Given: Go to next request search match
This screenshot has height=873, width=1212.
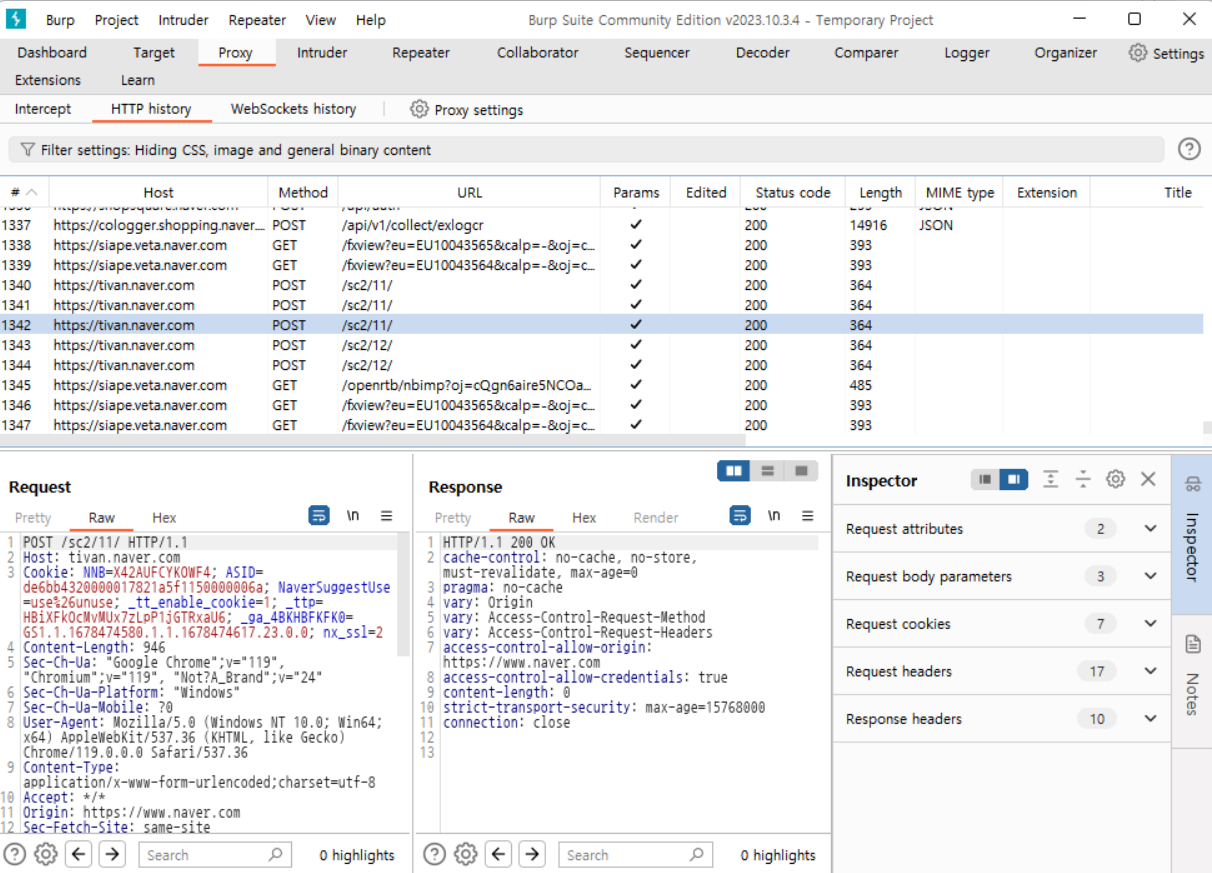Looking at the screenshot, I should pyautogui.click(x=112, y=854).
